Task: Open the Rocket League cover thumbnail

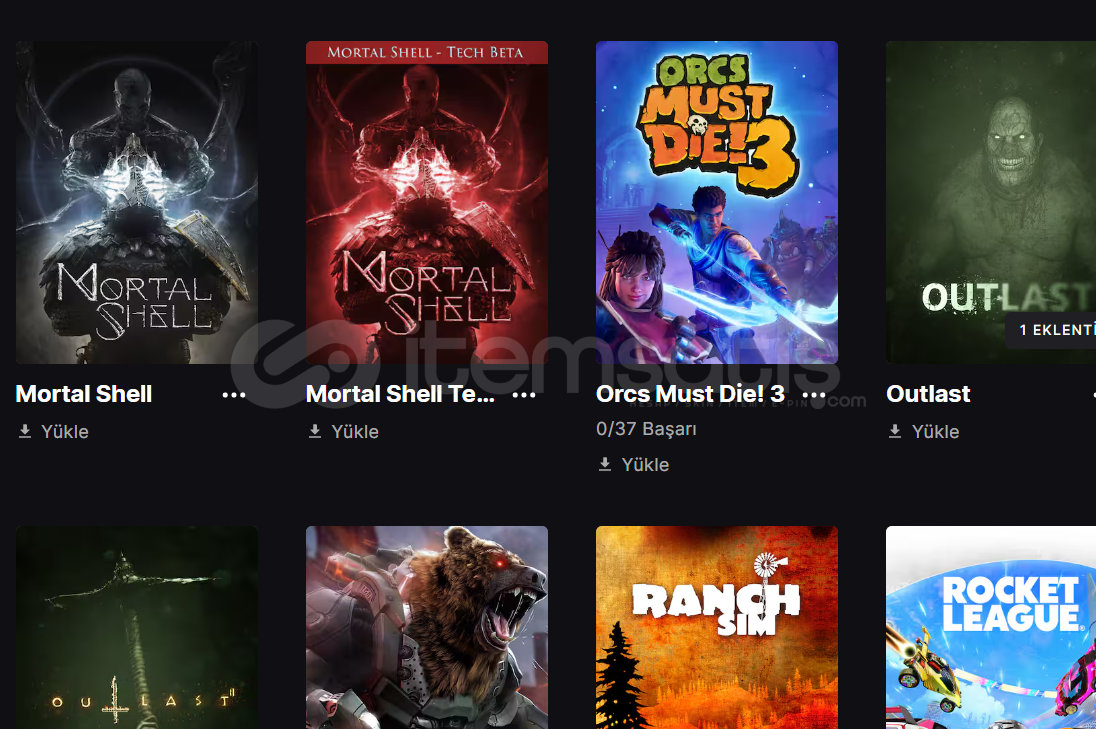Action: pyautogui.click(x=991, y=628)
